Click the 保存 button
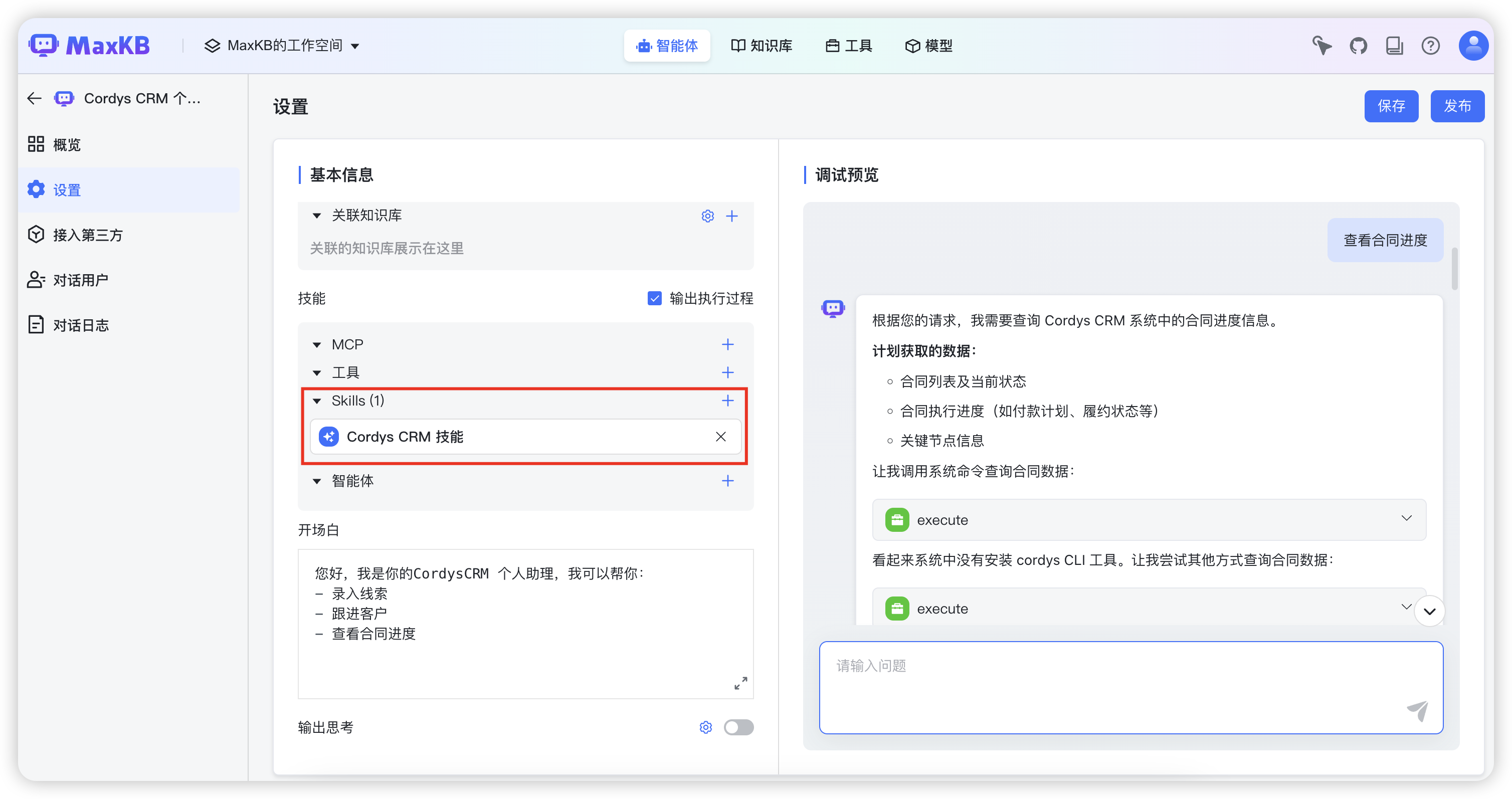1512x799 pixels. pos(1391,106)
